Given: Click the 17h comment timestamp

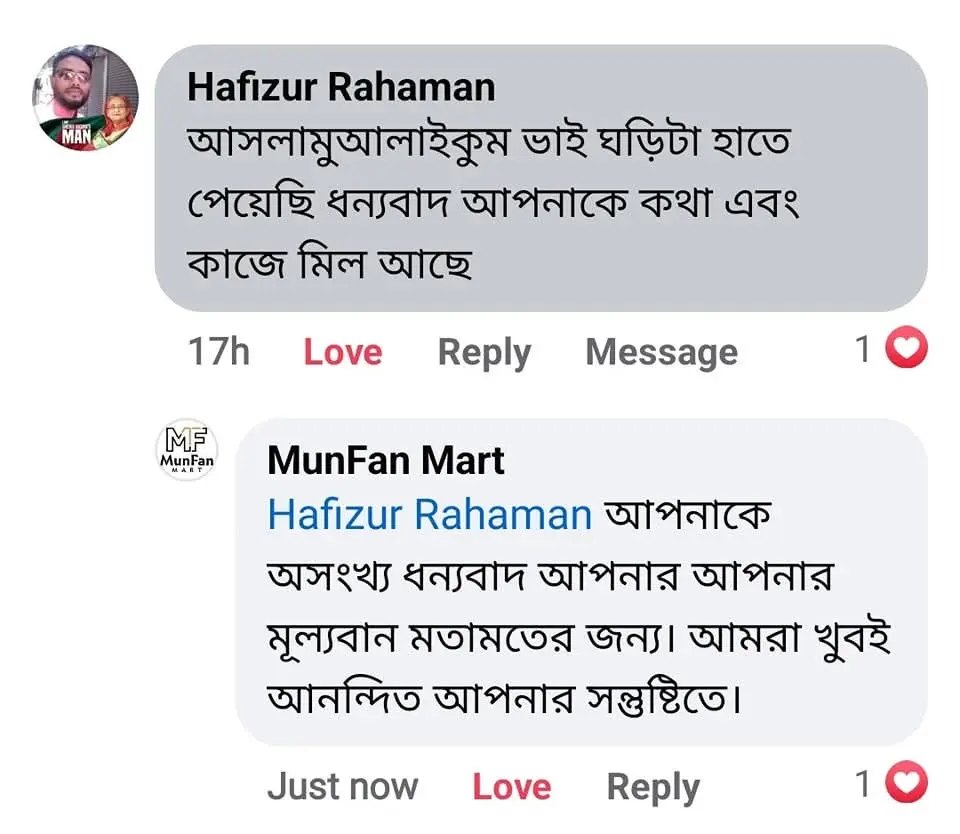Looking at the screenshot, I should click(x=218, y=352).
